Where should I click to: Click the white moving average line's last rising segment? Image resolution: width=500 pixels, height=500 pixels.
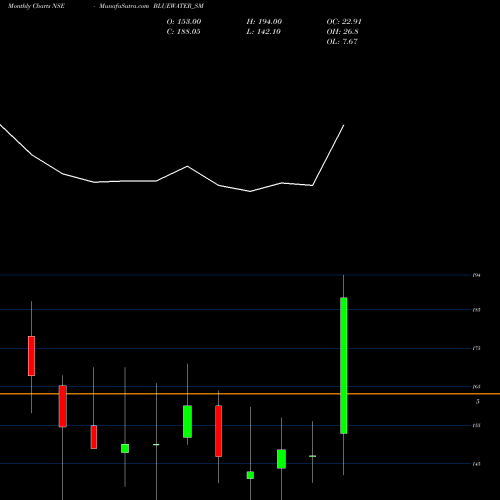(x=328, y=155)
